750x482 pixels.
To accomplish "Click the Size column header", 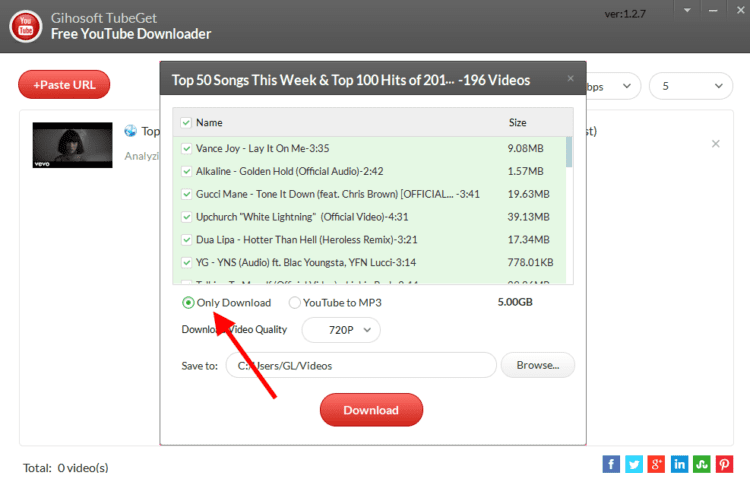I will [x=518, y=123].
